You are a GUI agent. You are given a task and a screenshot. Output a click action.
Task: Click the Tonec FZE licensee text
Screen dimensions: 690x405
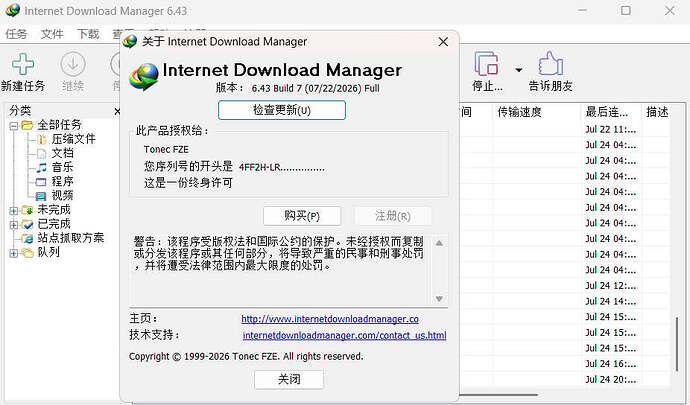click(166, 150)
